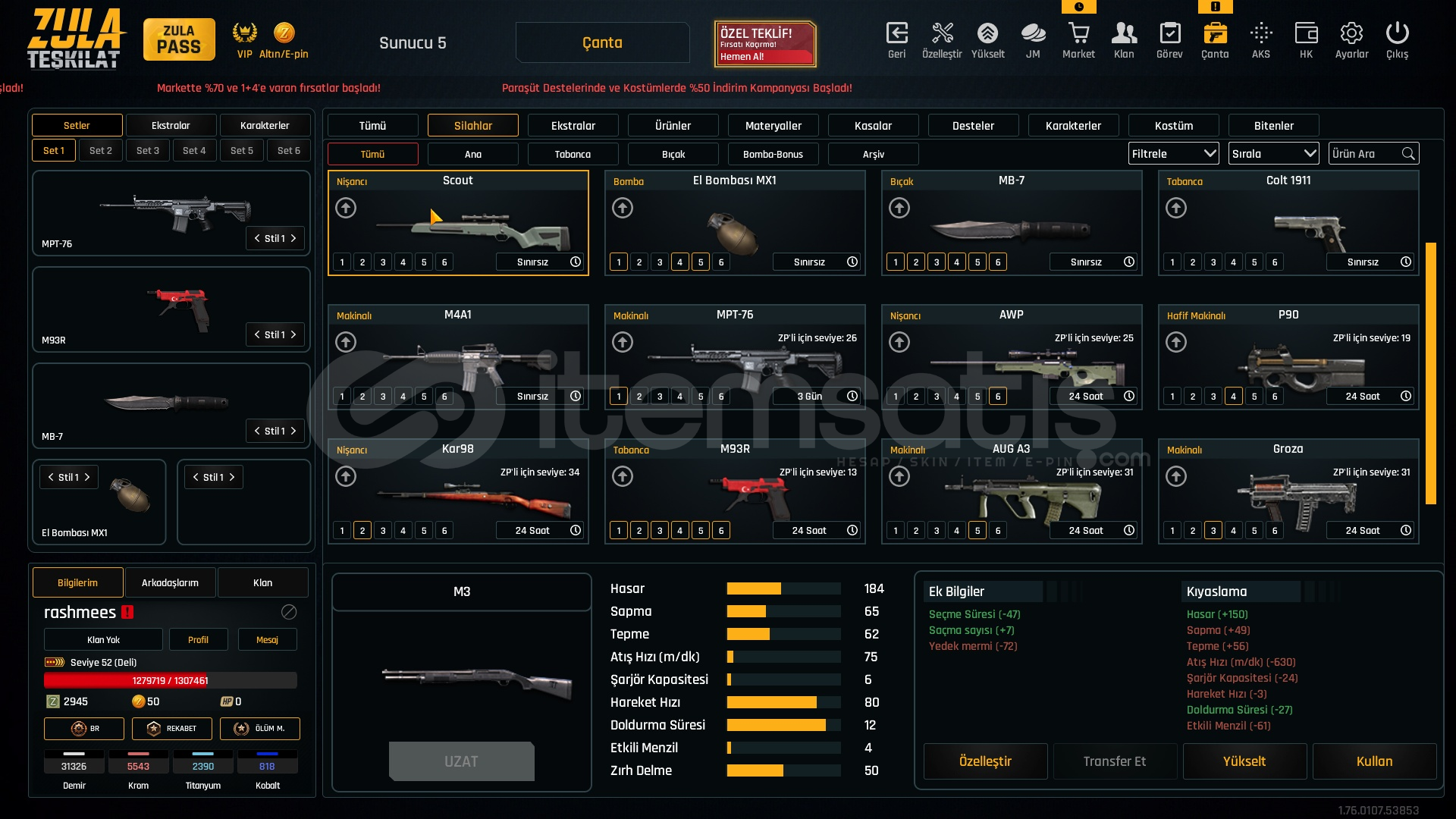
Task: Select the Kar98 weapon thumbnail
Action: 458,491
